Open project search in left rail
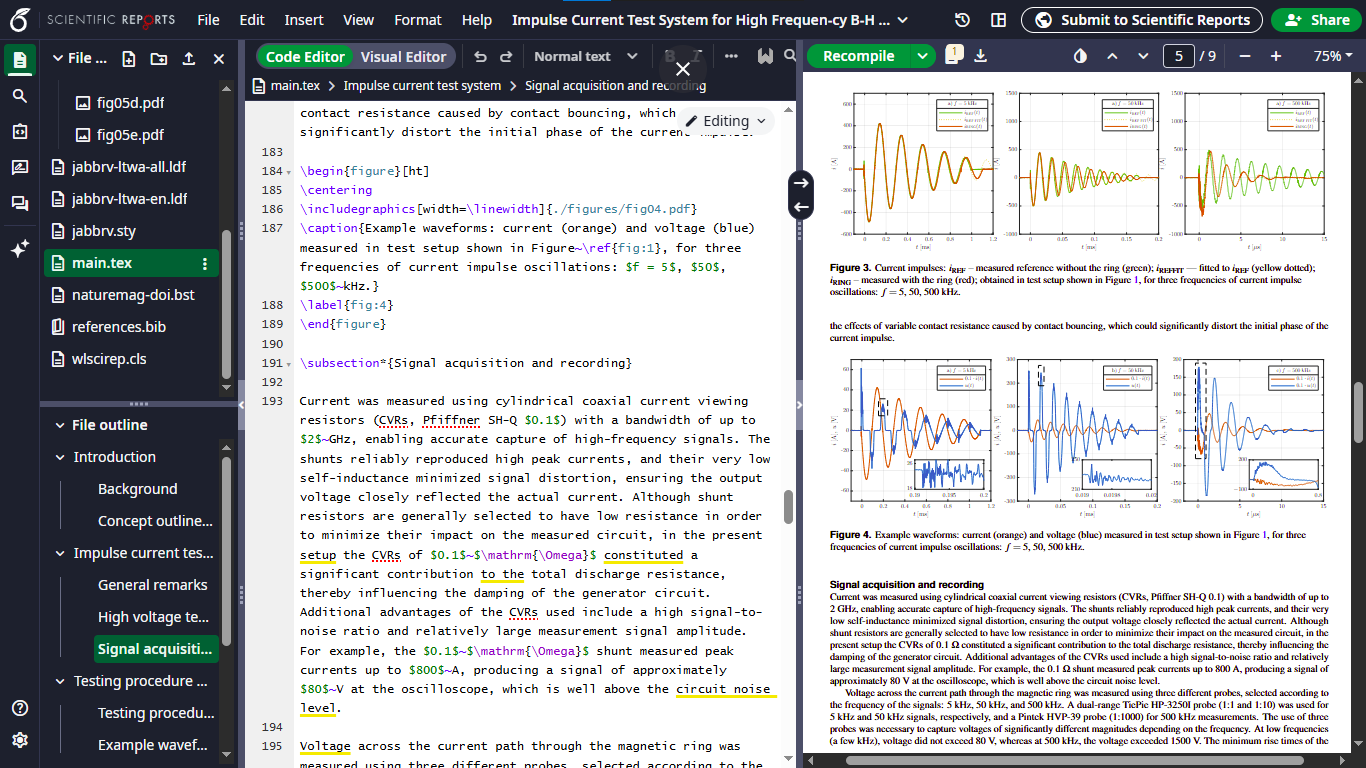This screenshot has width=1366, height=768. coord(20,96)
